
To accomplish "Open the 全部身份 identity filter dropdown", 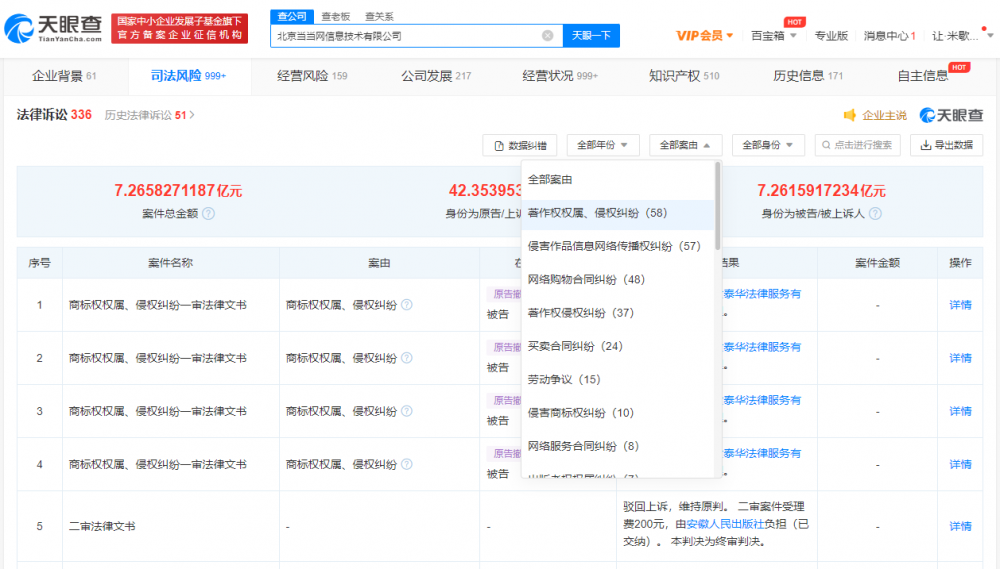I will [768, 145].
